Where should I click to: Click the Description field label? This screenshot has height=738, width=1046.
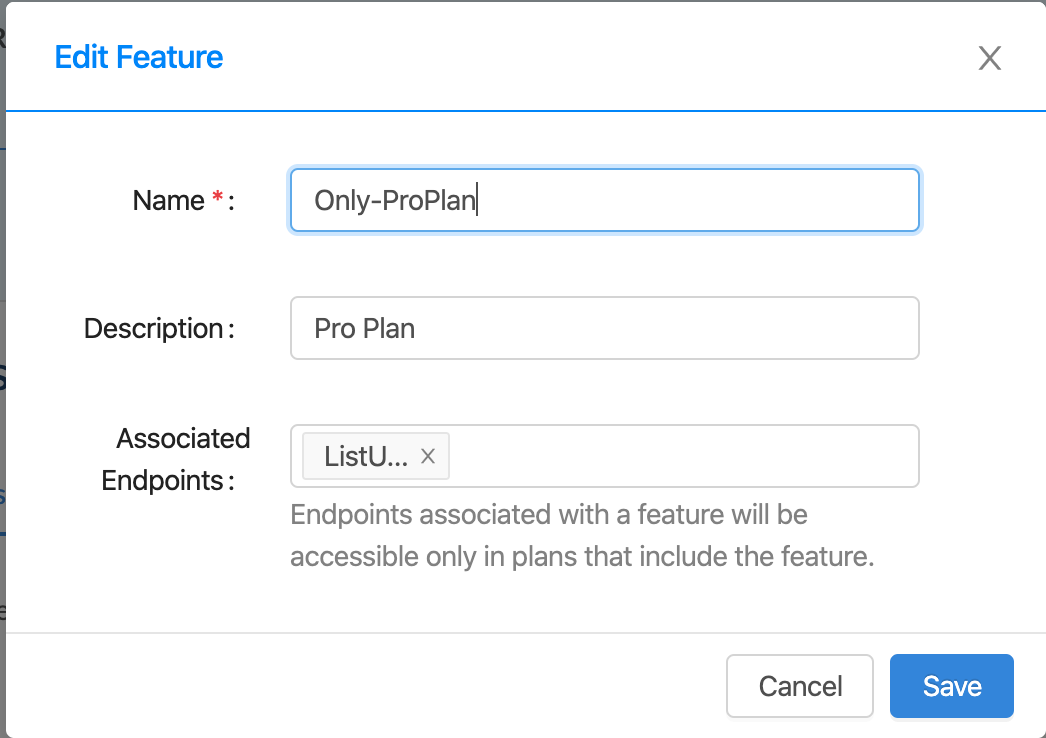point(153,328)
